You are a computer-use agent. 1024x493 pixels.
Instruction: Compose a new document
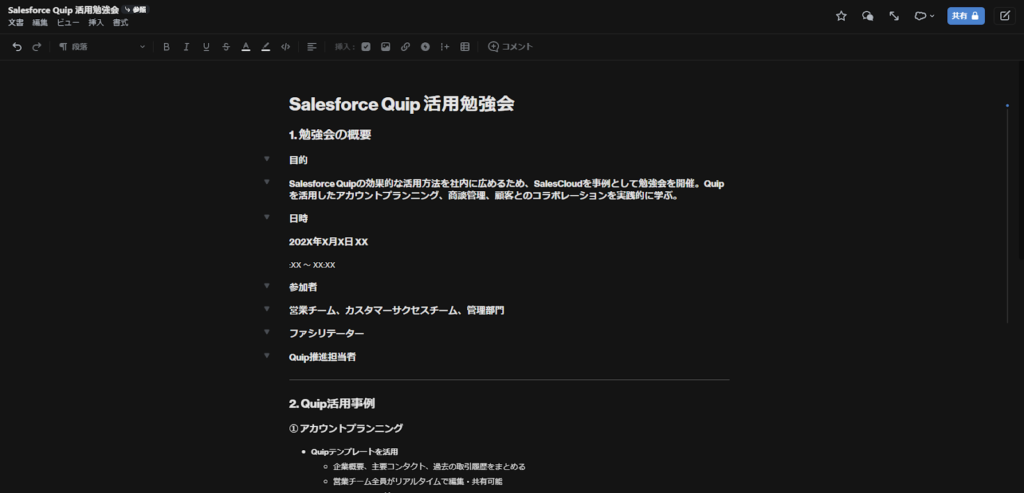1004,16
